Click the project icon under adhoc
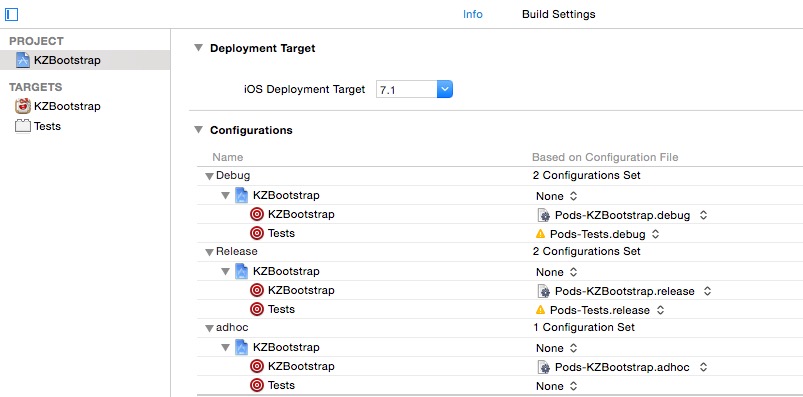This screenshot has height=397, width=803. [242, 347]
